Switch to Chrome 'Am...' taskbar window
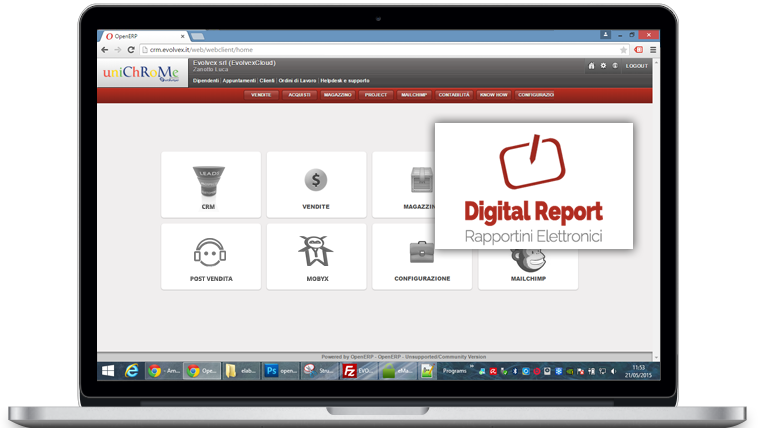The width and height of the screenshot is (760, 428). [x=164, y=371]
